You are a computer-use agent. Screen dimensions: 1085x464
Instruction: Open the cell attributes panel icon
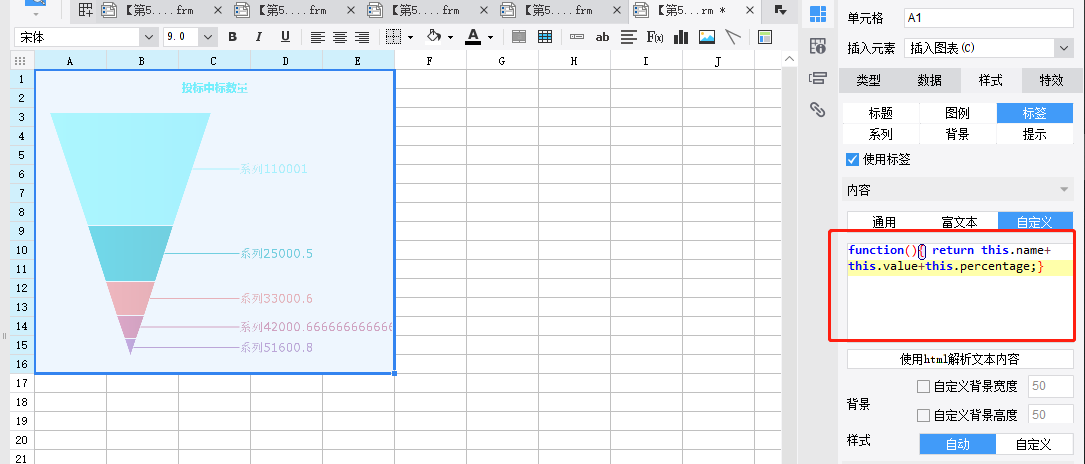[x=818, y=46]
